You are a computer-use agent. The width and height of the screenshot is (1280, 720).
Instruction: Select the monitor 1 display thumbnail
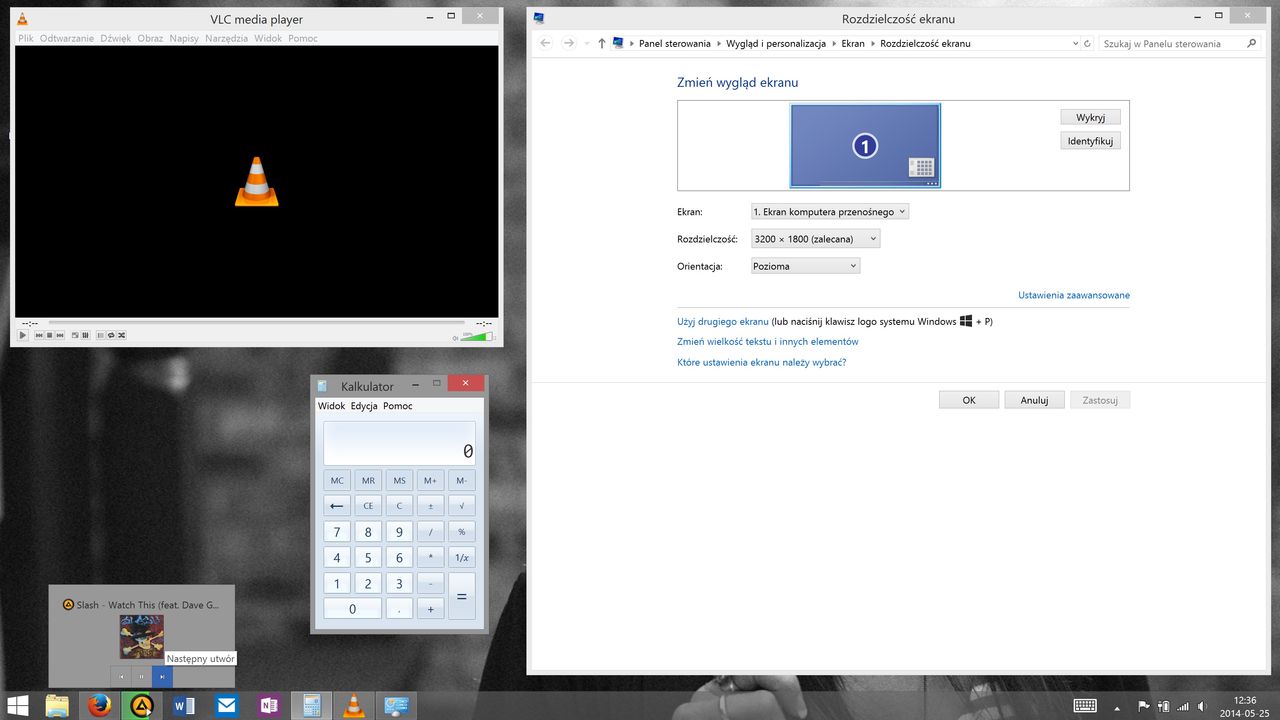[865, 146]
